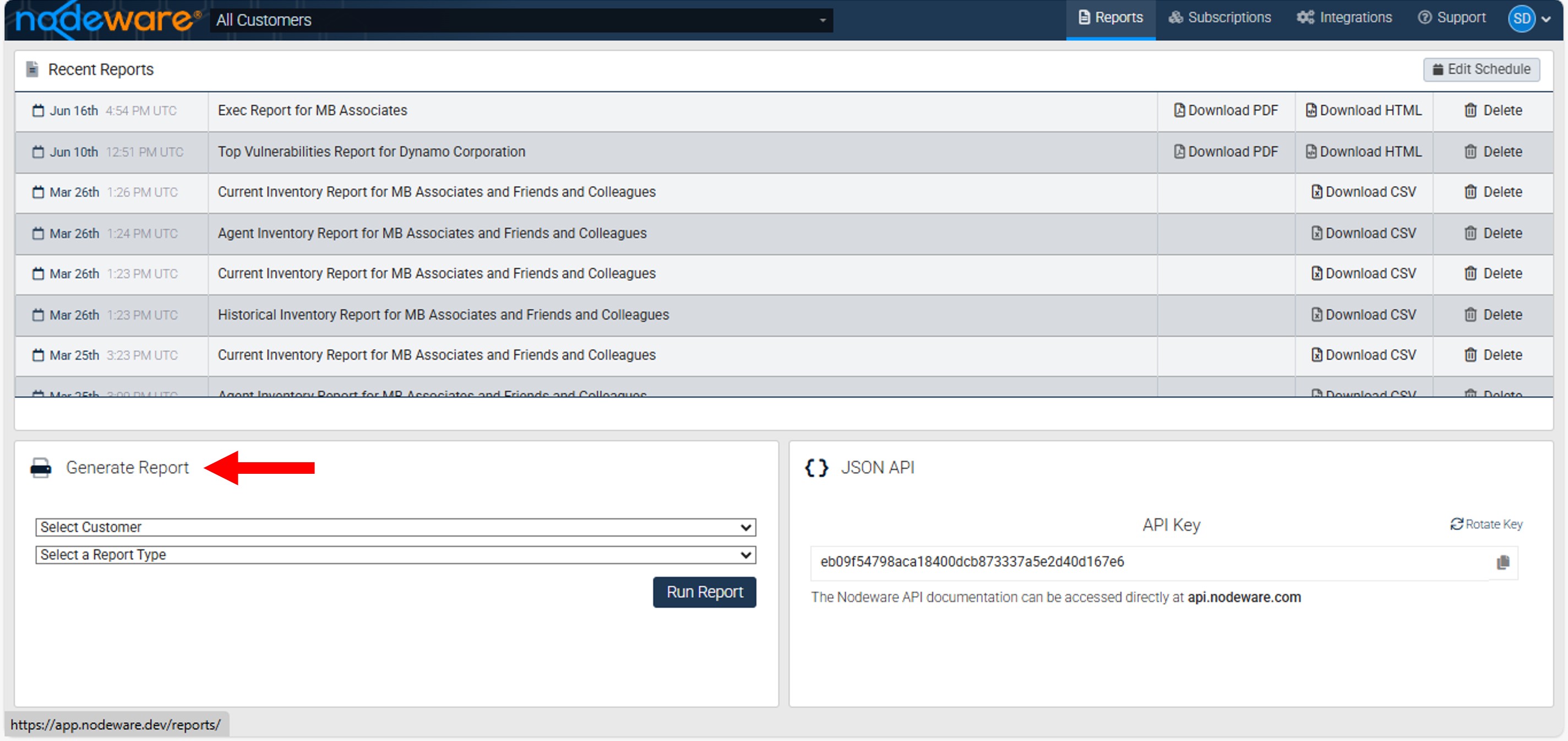The width and height of the screenshot is (1568, 741).
Task: Open the Select Customer dropdown
Action: pos(396,527)
